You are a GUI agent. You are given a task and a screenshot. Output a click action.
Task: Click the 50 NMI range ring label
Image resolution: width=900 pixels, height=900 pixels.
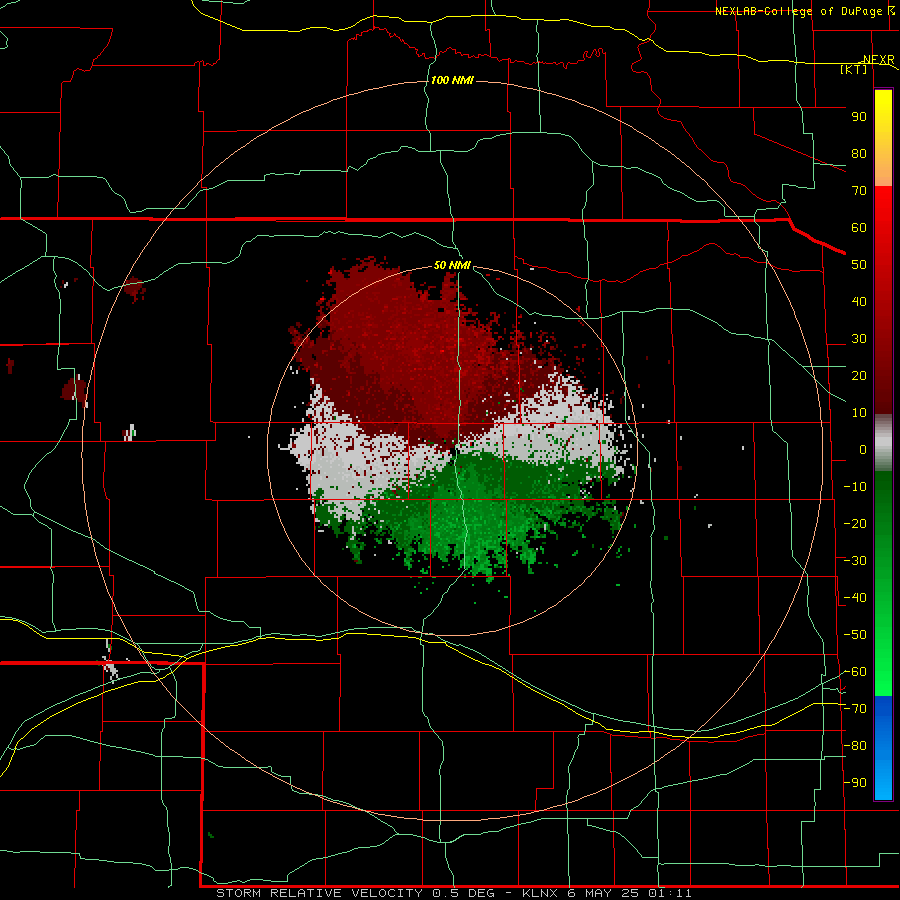pyautogui.click(x=452, y=265)
